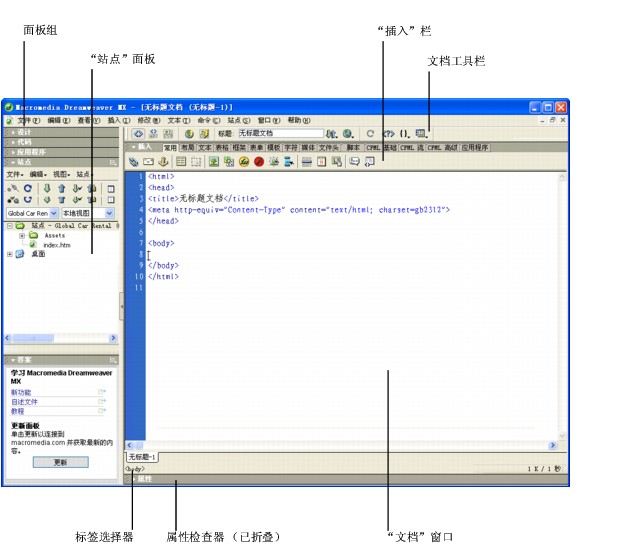The image size is (624, 552).
Task: Insert a Comment icon
Action: [x=354, y=162]
